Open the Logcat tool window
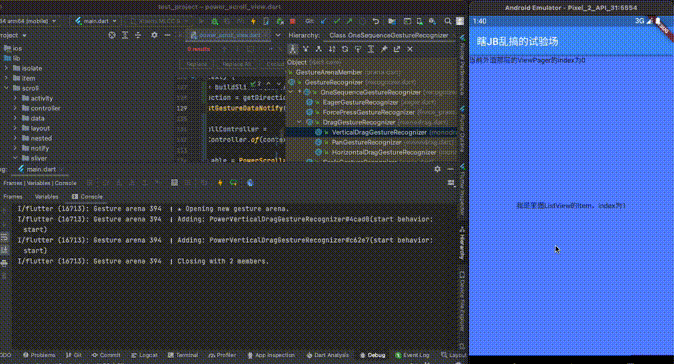 [144, 355]
